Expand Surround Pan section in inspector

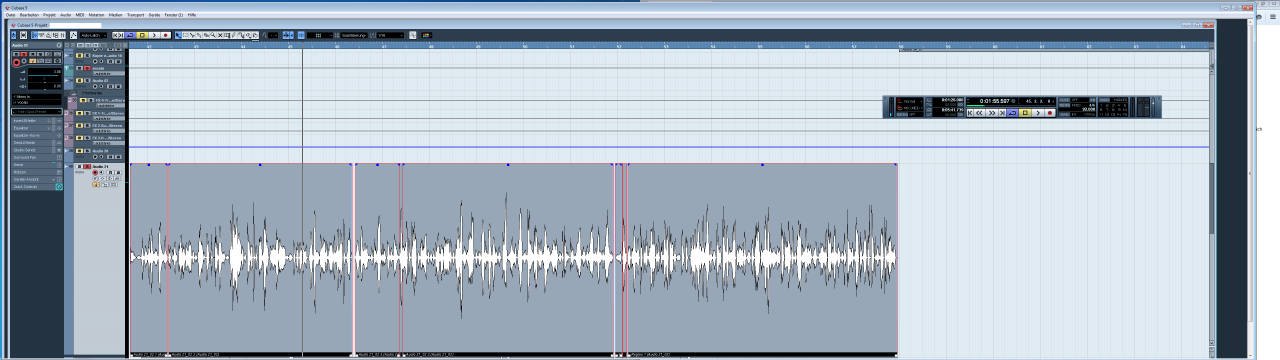point(37,157)
